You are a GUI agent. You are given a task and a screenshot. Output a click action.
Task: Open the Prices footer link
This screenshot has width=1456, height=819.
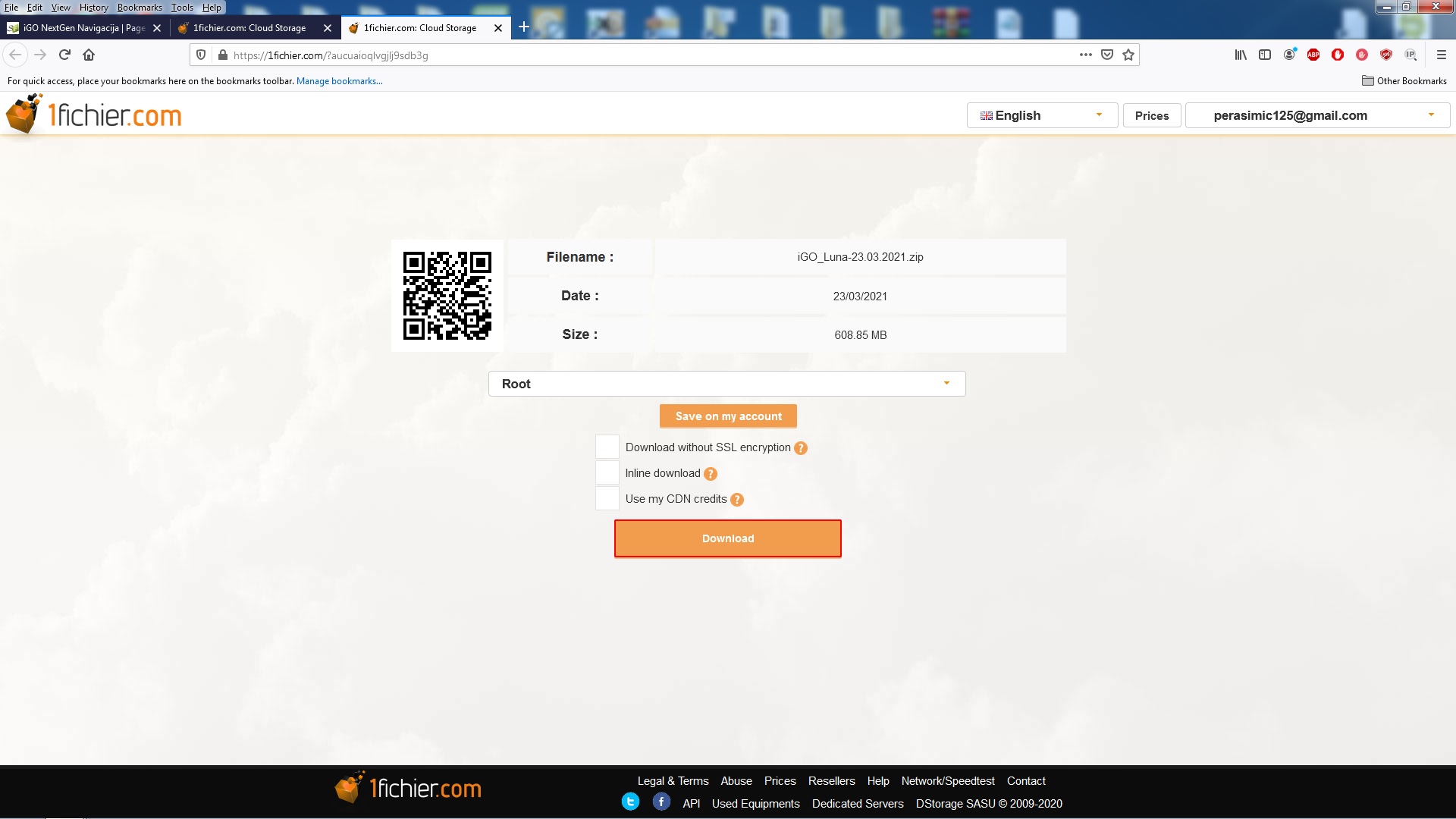pyautogui.click(x=780, y=781)
